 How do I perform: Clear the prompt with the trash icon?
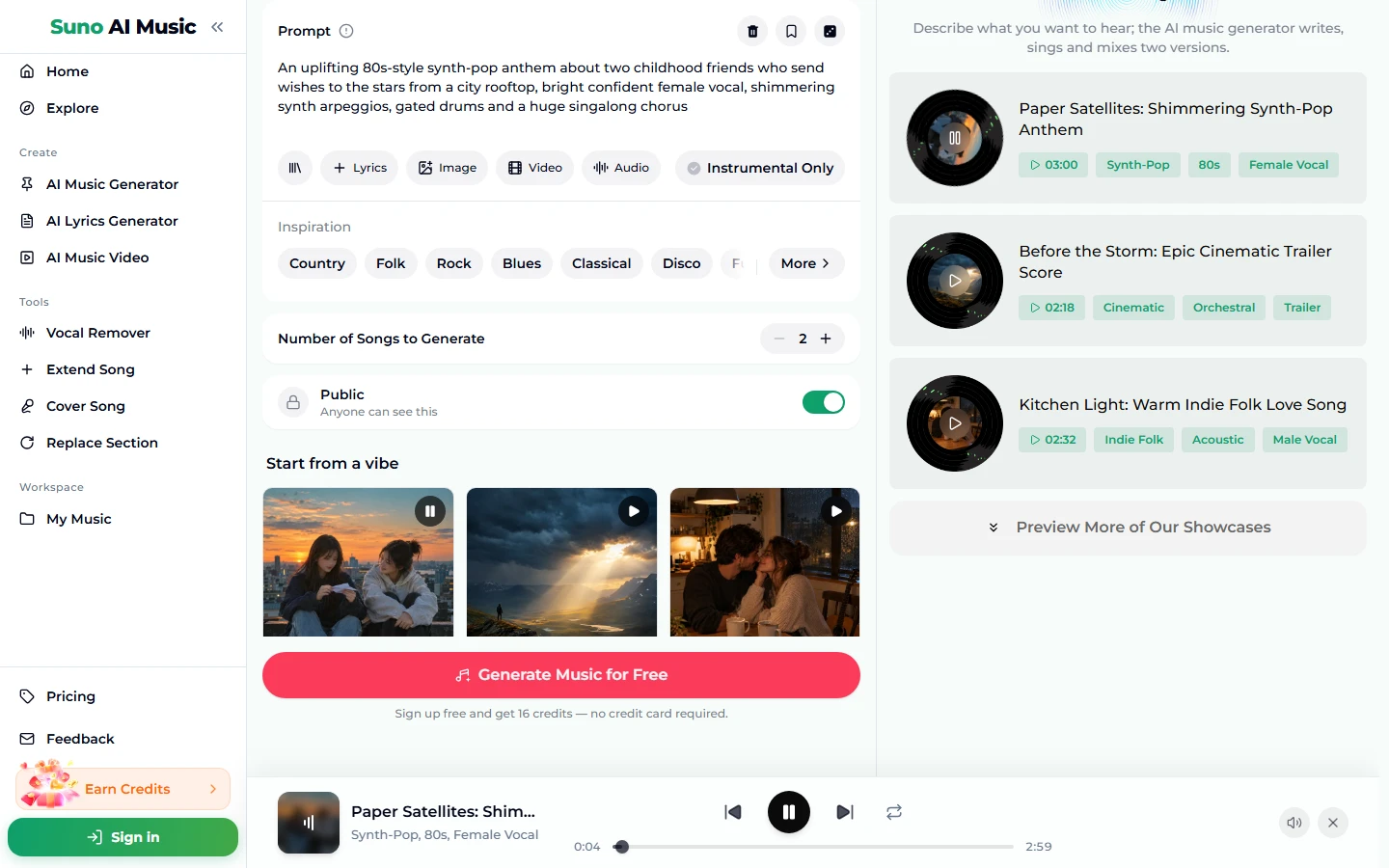click(752, 31)
